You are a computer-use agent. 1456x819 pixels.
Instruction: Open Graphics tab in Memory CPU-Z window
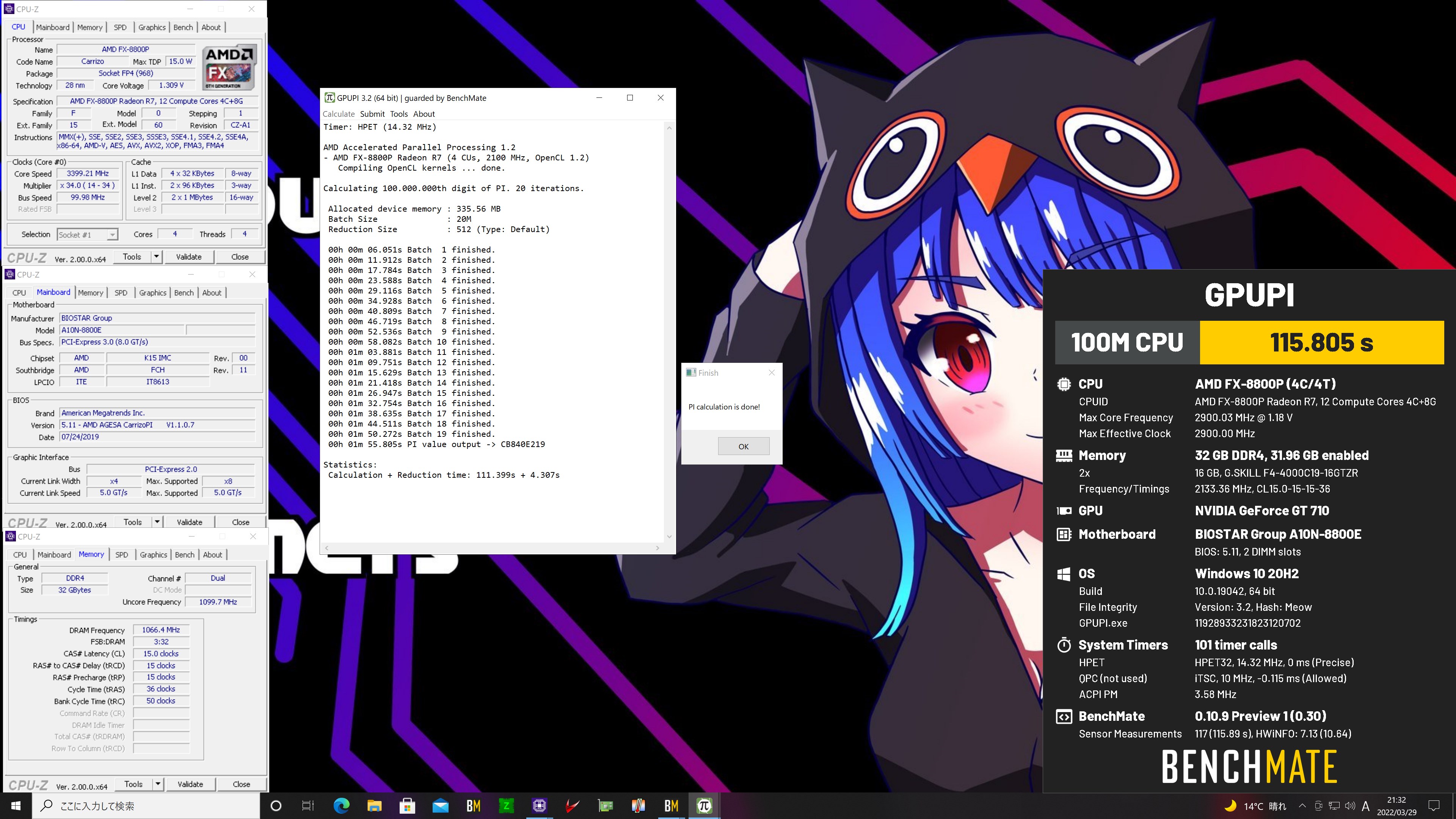(x=154, y=555)
